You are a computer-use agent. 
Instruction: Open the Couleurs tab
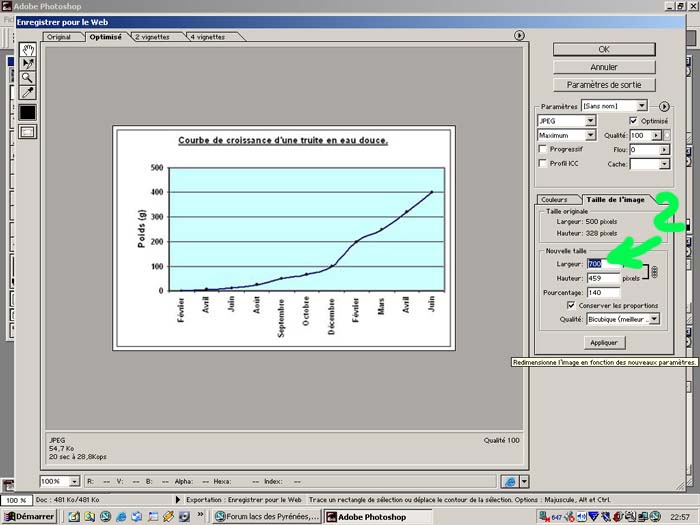pyautogui.click(x=553, y=199)
